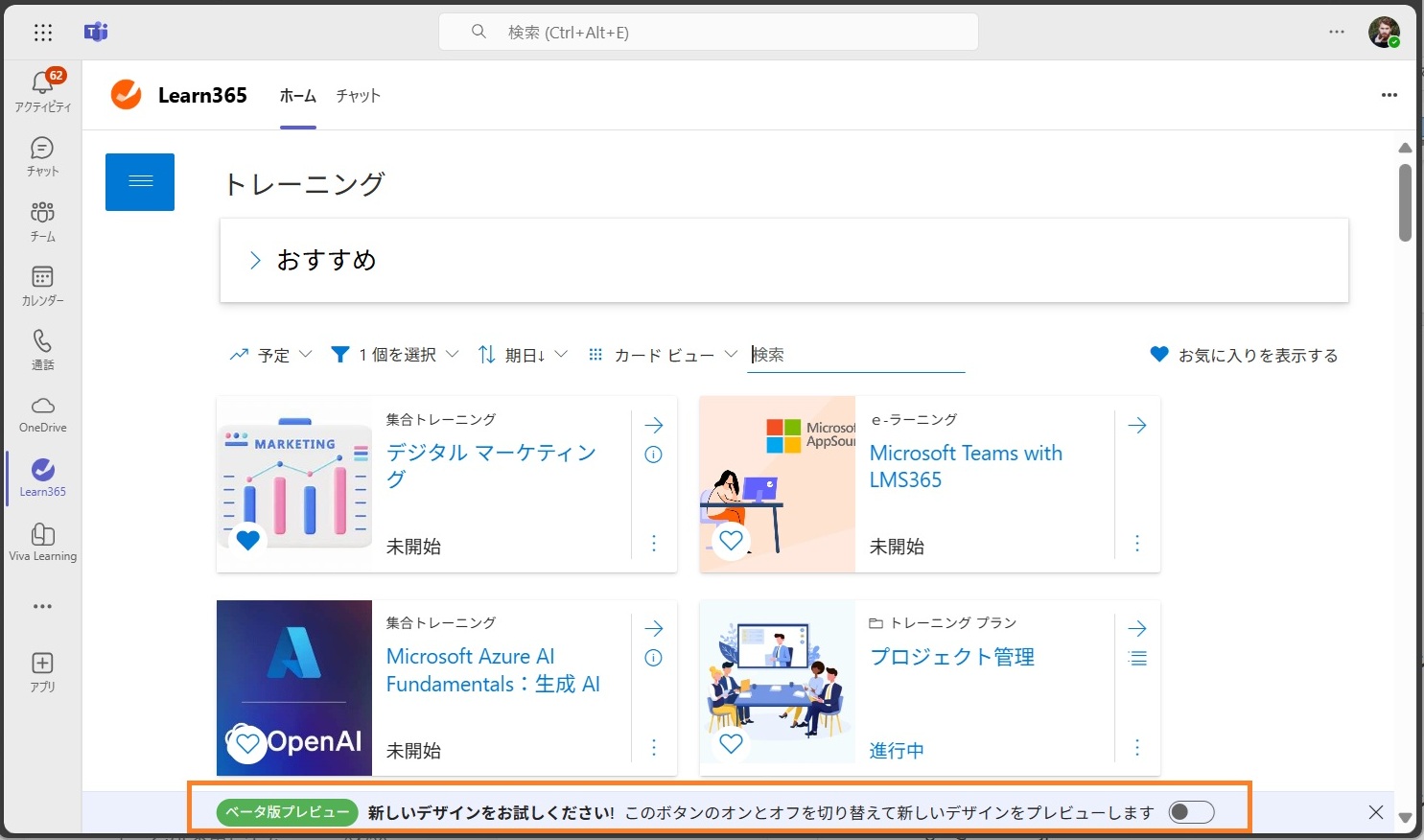Click the デジタル マーケティング thumbnail
Viewport: 1424px width, 840px height.
pyautogui.click(x=294, y=484)
